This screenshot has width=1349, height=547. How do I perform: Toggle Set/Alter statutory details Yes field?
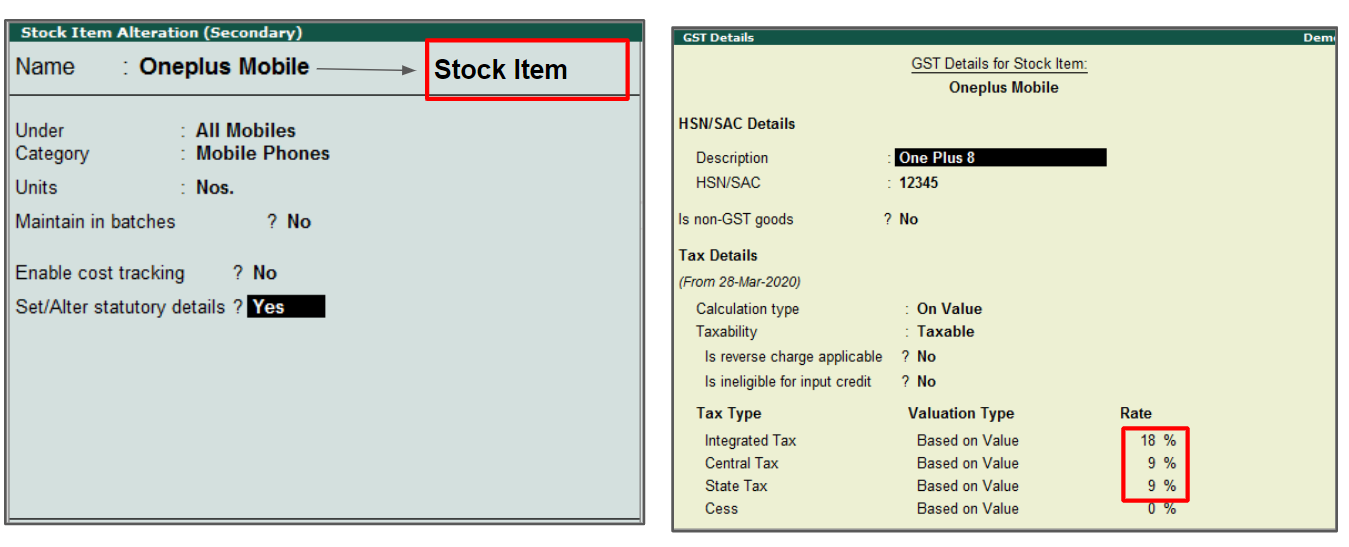286,307
